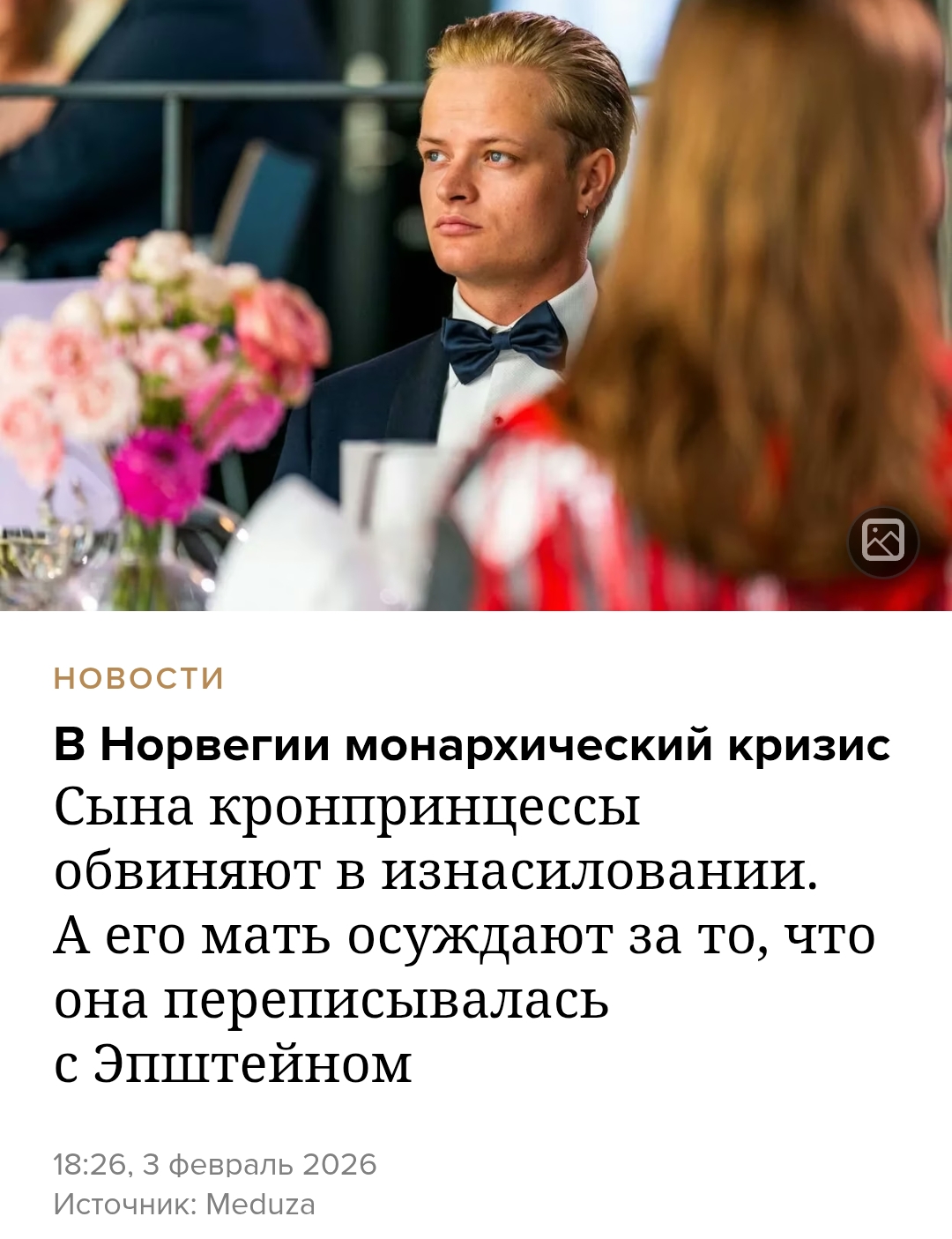This screenshot has width=952, height=1239.
Task: Tap the subheadline line "Сына кронпринцессы"
Action: point(346,807)
